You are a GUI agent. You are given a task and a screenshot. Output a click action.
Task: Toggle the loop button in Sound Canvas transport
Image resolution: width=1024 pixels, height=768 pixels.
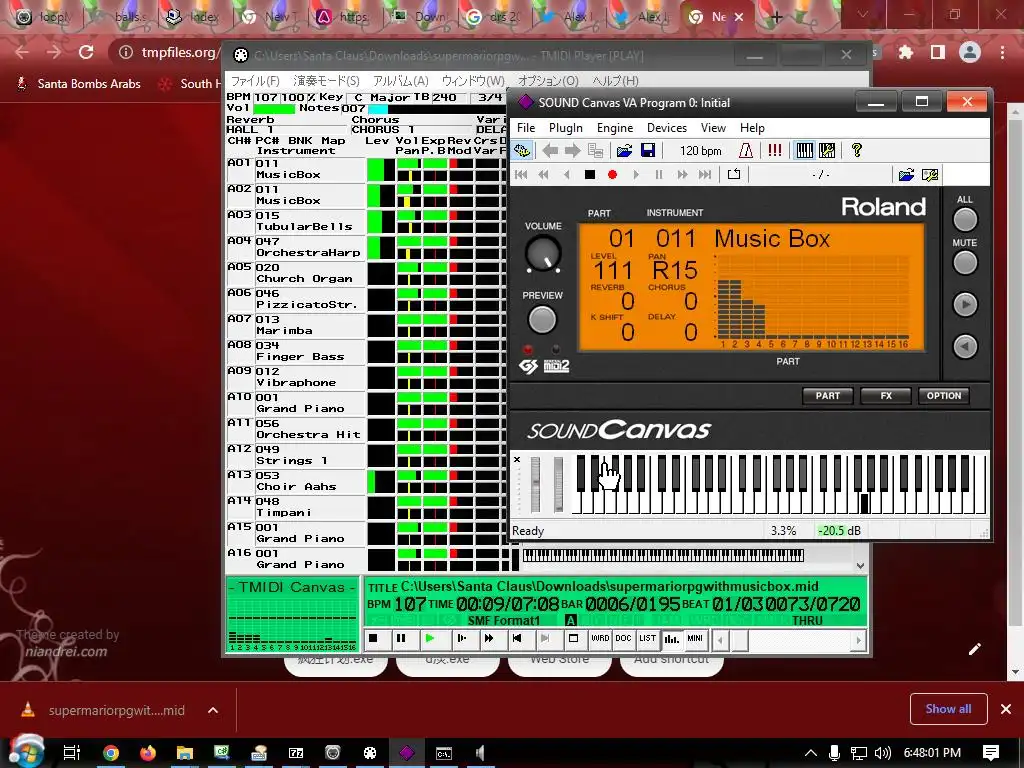(x=734, y=174)
